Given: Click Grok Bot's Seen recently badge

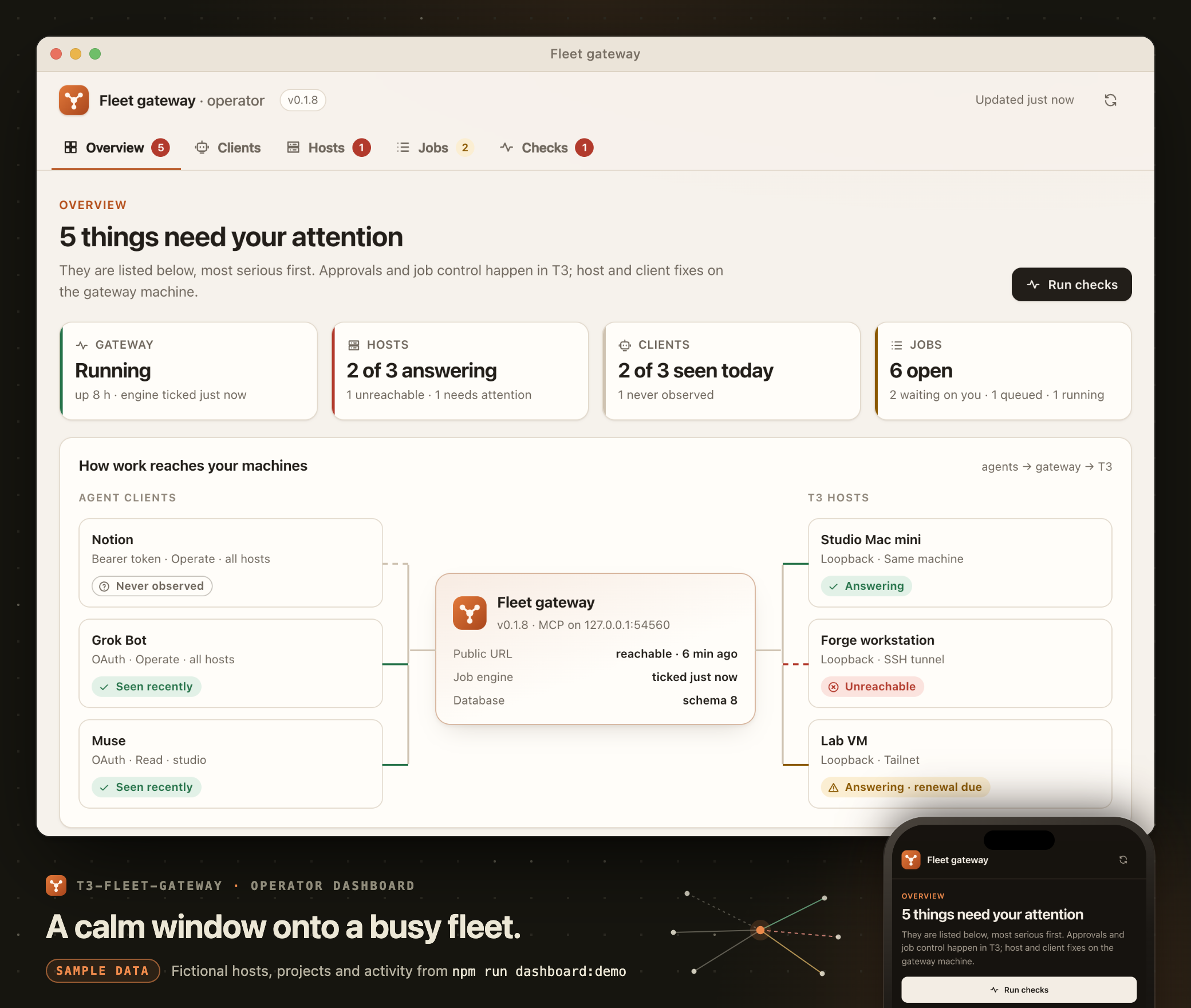Looking at the screenshot, I should pyautogui.click(x=147, y=687).
